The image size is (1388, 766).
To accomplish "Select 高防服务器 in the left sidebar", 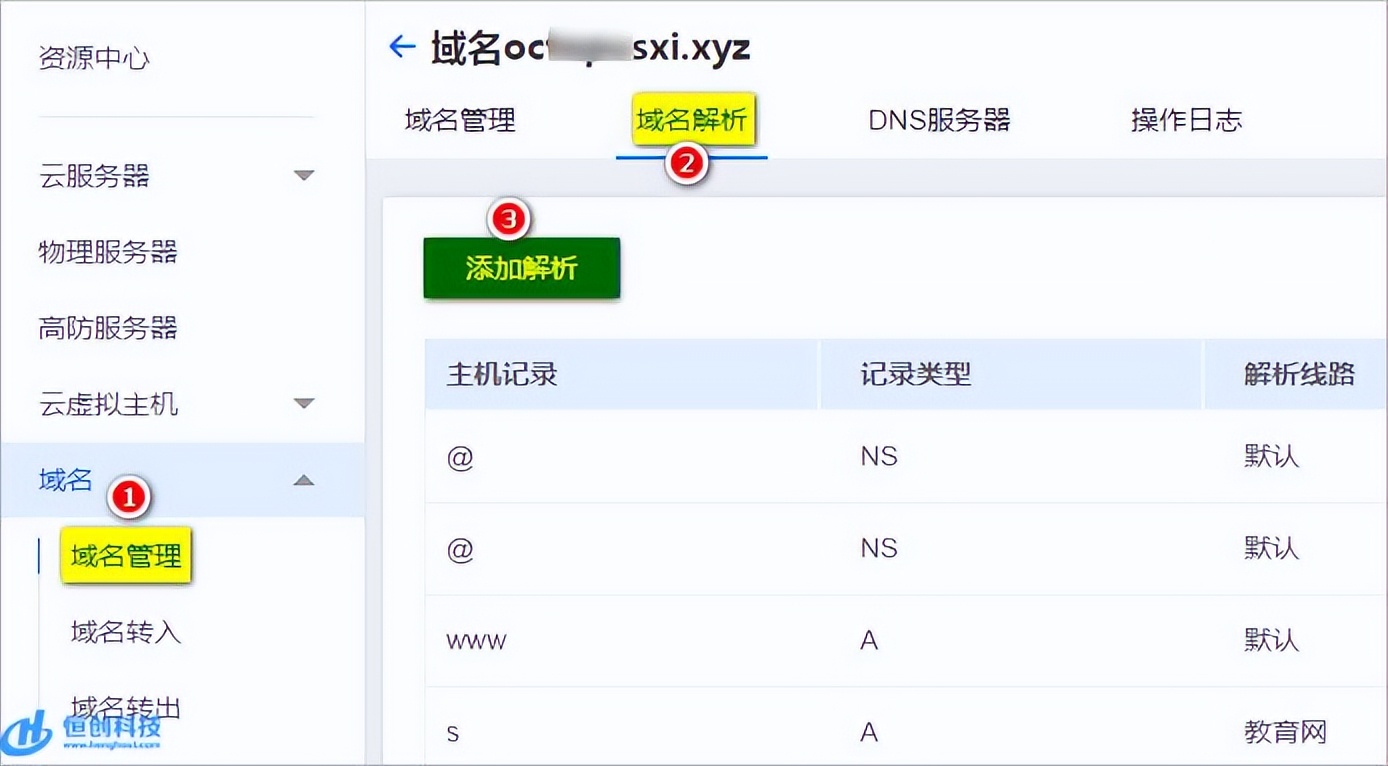I will click(x=110, y=328).
